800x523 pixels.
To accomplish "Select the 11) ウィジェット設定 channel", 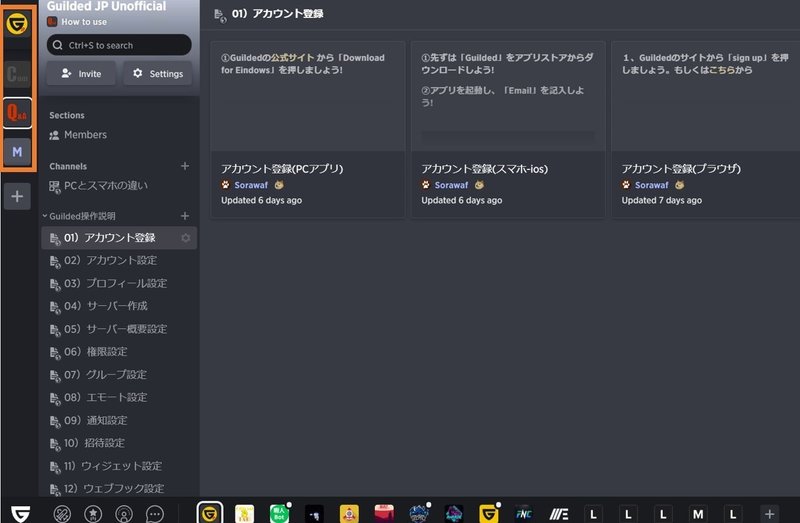I will tap(119, 466).
